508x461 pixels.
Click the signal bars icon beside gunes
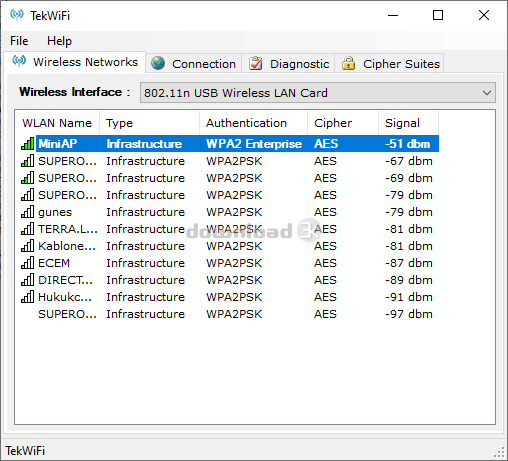[27, 212]
